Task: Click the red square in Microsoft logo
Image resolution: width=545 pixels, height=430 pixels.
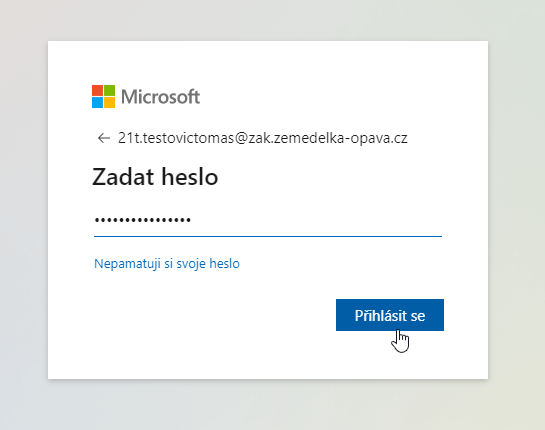Action: pyautogui.click(x=97, y=90)
